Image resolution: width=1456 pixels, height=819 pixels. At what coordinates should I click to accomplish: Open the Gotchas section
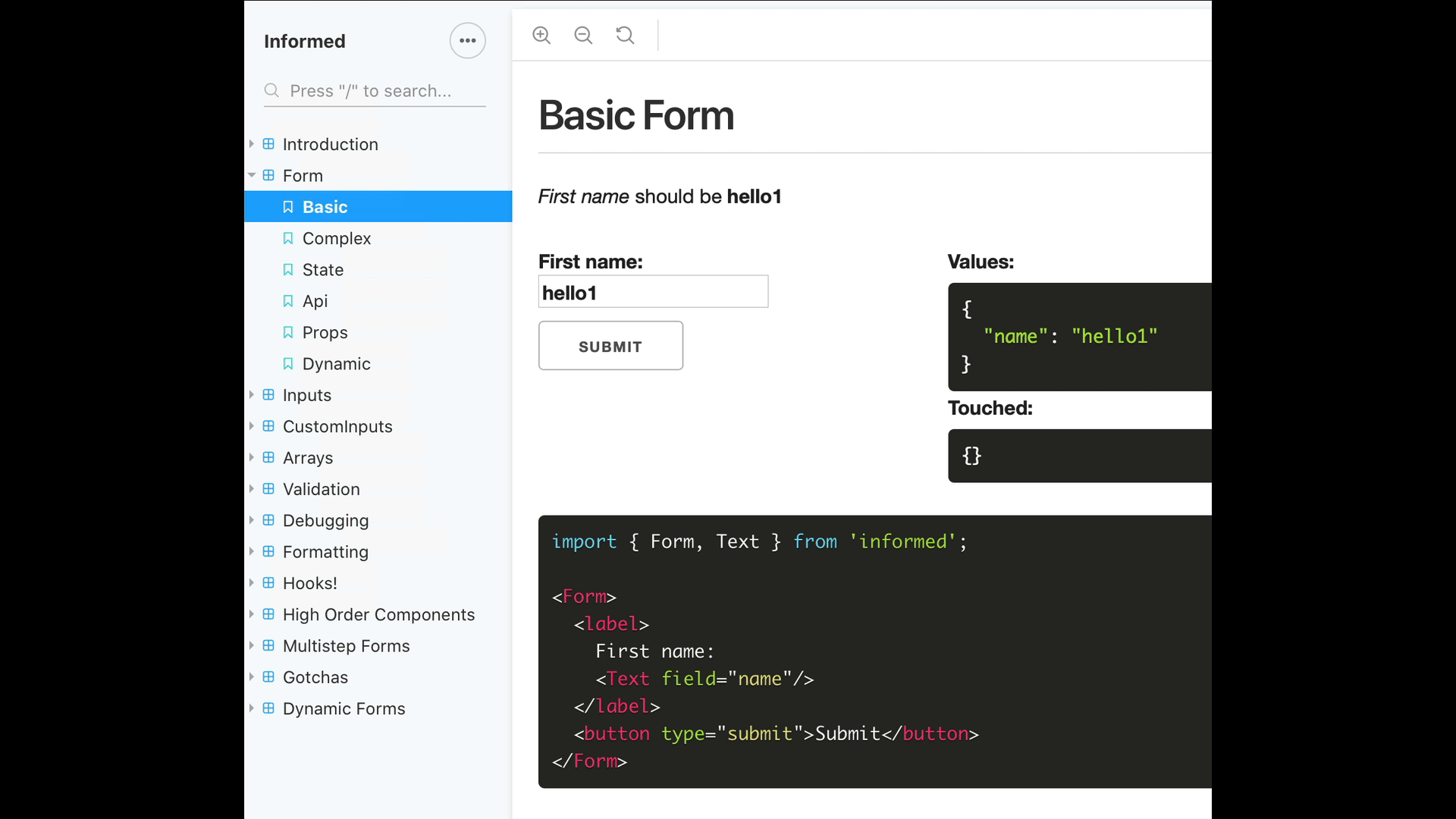click(x=316, y=677)
